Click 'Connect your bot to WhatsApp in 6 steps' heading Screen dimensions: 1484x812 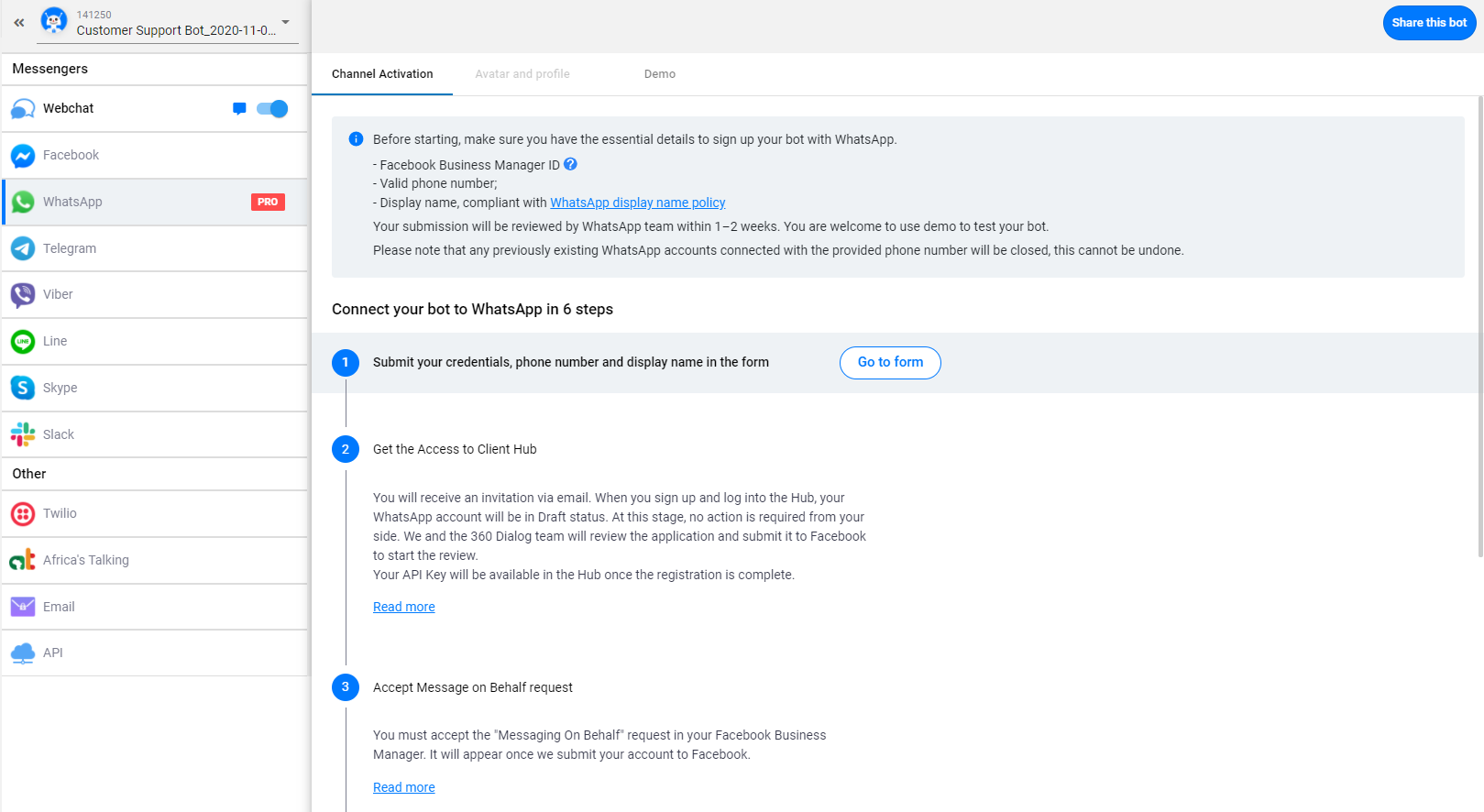click(472, 309)
